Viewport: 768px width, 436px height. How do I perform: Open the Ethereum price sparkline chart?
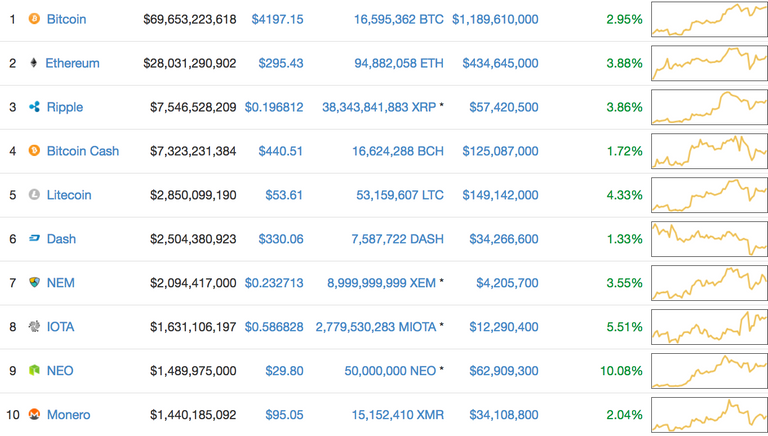[x=709, y=63]
